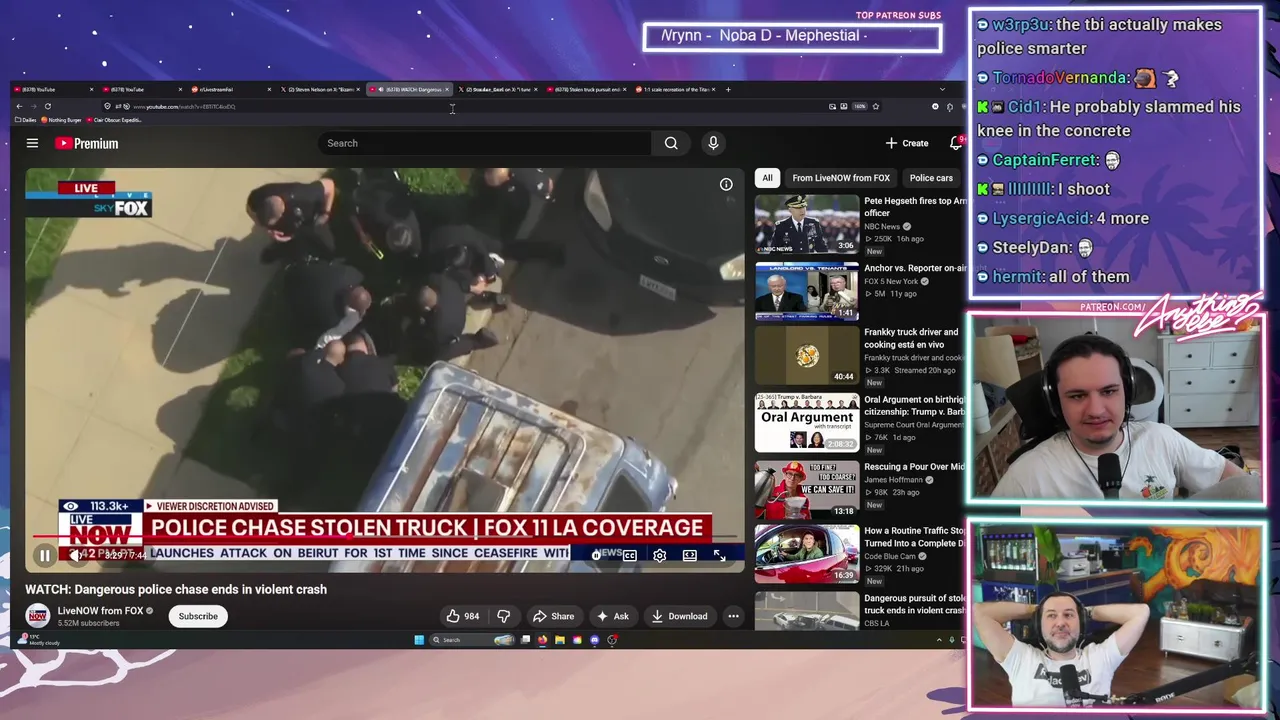Expand the browser tab list chevron

[x=941, y=89]
